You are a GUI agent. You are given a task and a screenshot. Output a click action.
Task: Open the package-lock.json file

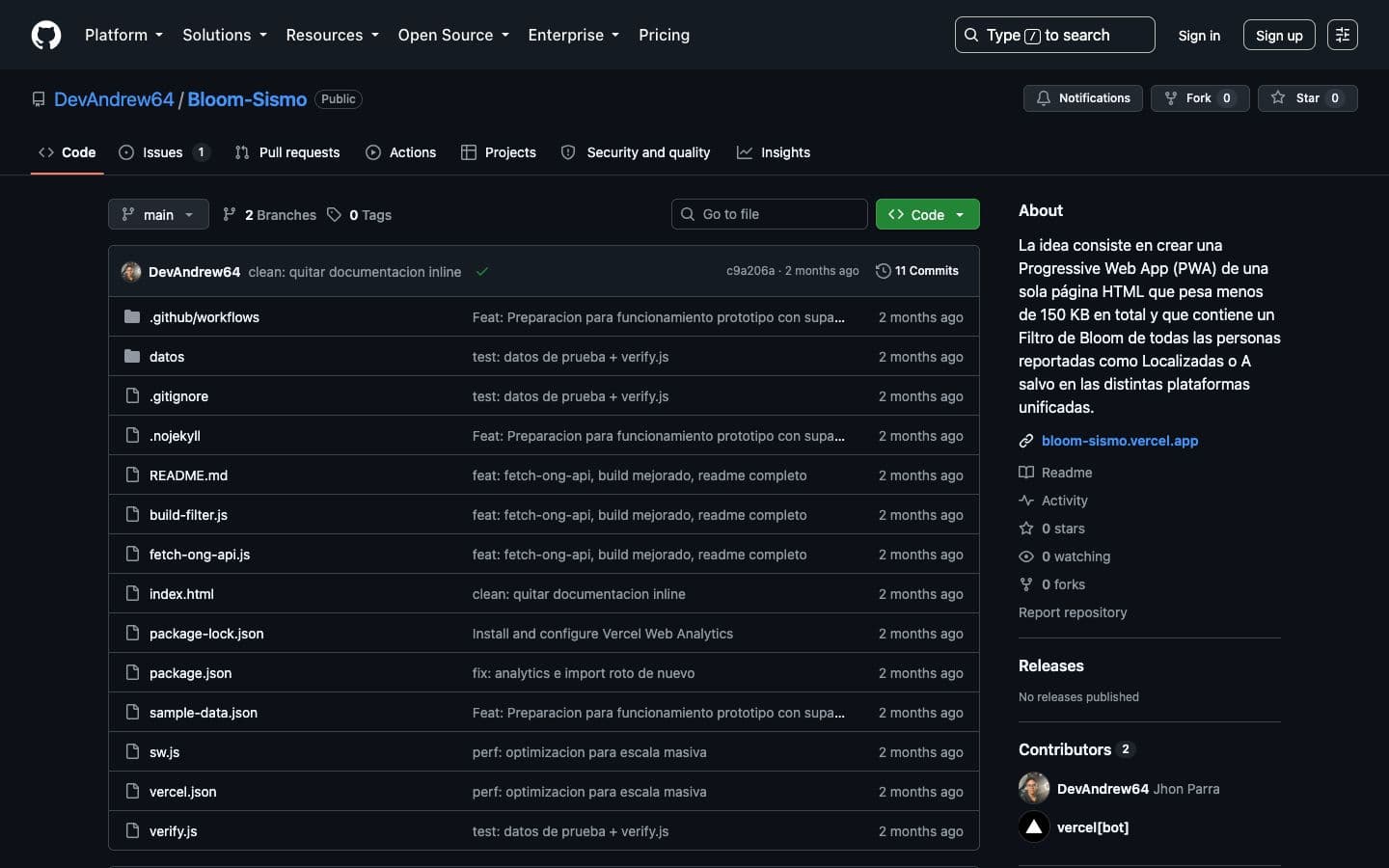(206, 634)
